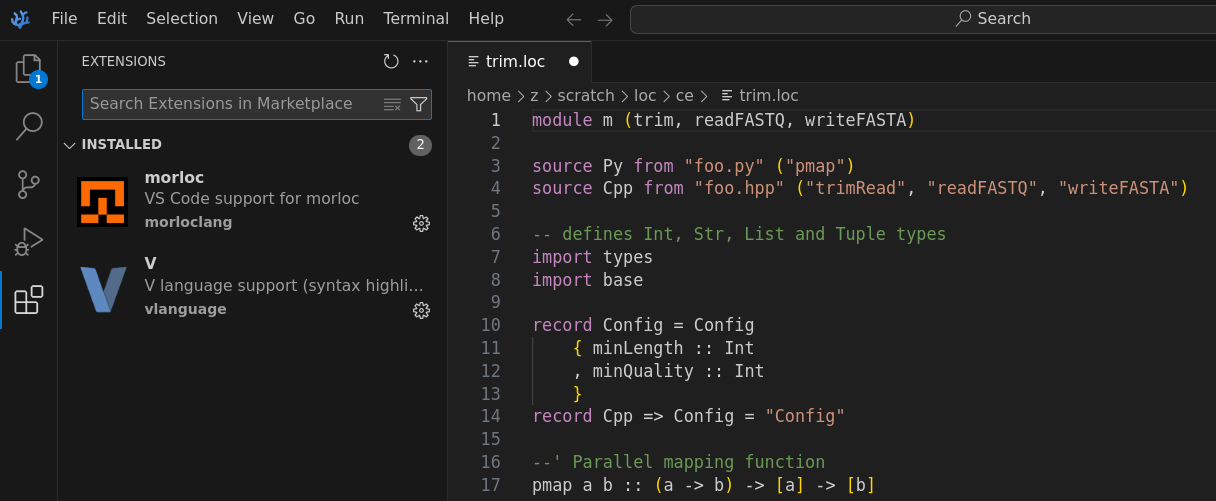This screenshot has width=1216, height=501.
Task: Click 'import types' on line 7
Action: 592,257
